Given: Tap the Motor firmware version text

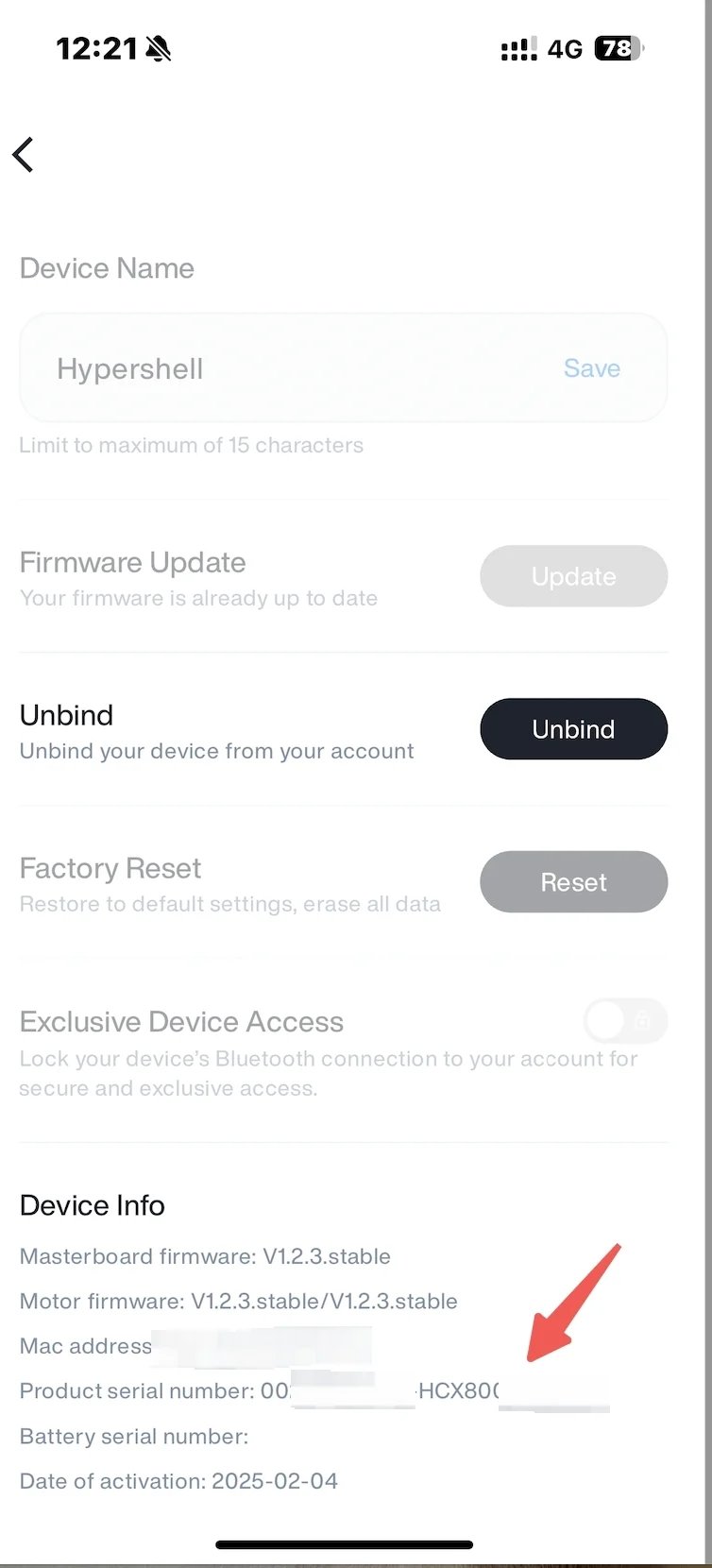Looking at the screenshot, I should pos(239,1302).
